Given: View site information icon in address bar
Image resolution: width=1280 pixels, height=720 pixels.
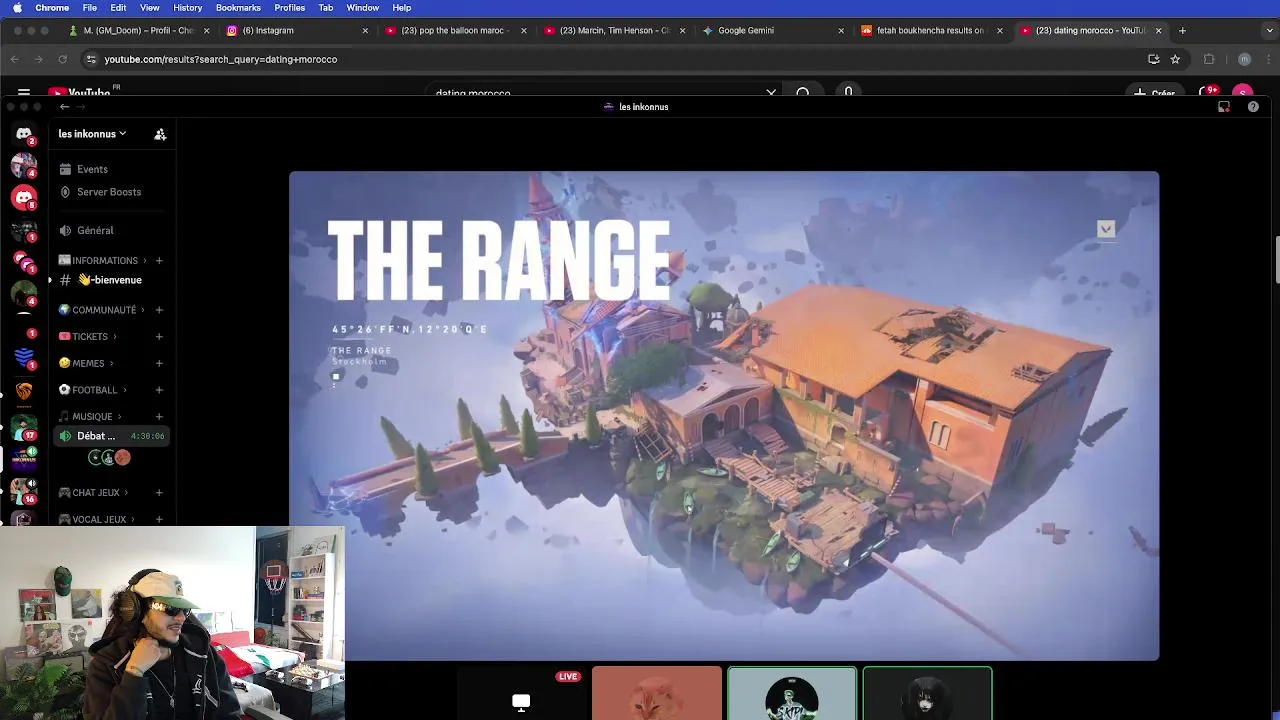Looking at the screenshot, I should [90, 59].
